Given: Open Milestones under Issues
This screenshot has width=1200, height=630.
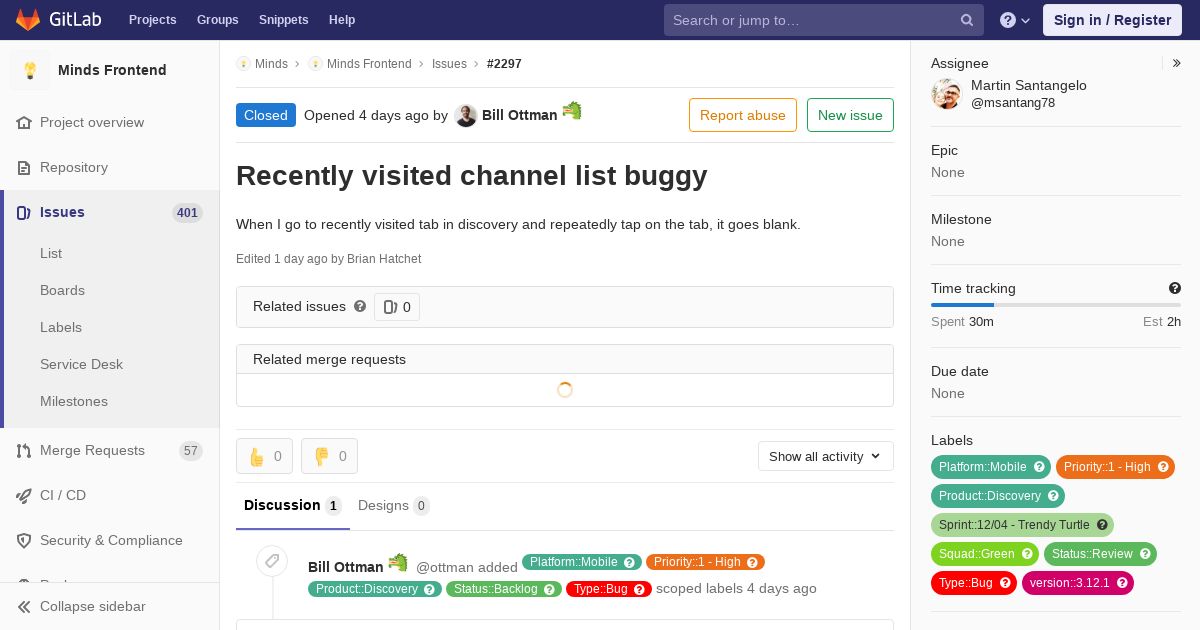Looking at the screenshot, I should point(74,402).
